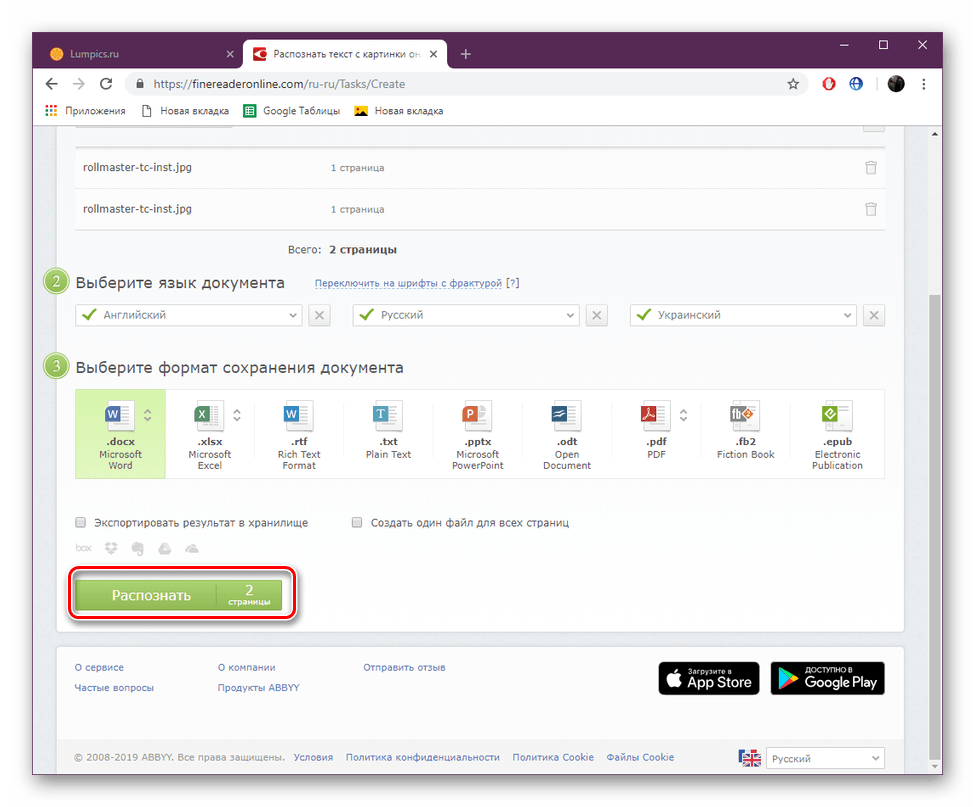Select the .xlsx Microsoft Excel format
Image resolution: width=975 pixels, height=807 pixels.
210,434
